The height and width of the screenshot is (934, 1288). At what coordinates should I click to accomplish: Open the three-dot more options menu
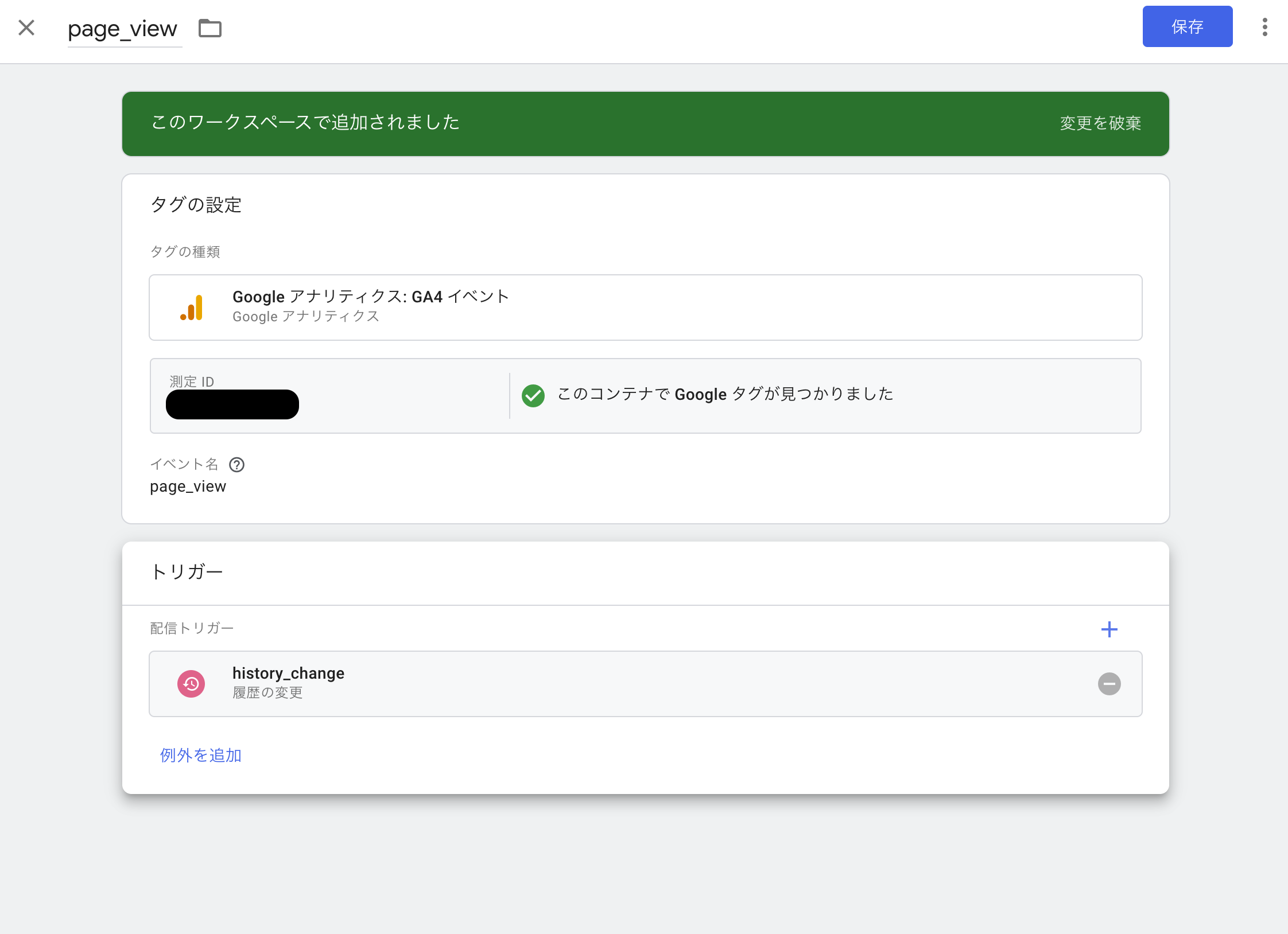pyautogui.click(x=1264, y=27)
